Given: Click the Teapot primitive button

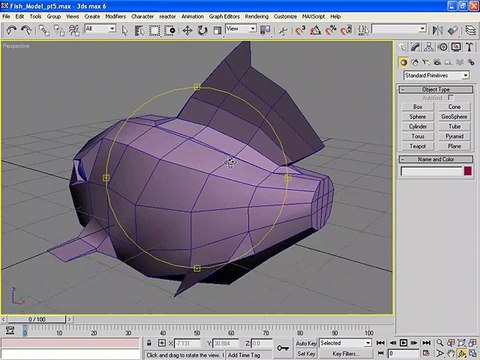Looking at the screenshot, I should tap(418, 146).
